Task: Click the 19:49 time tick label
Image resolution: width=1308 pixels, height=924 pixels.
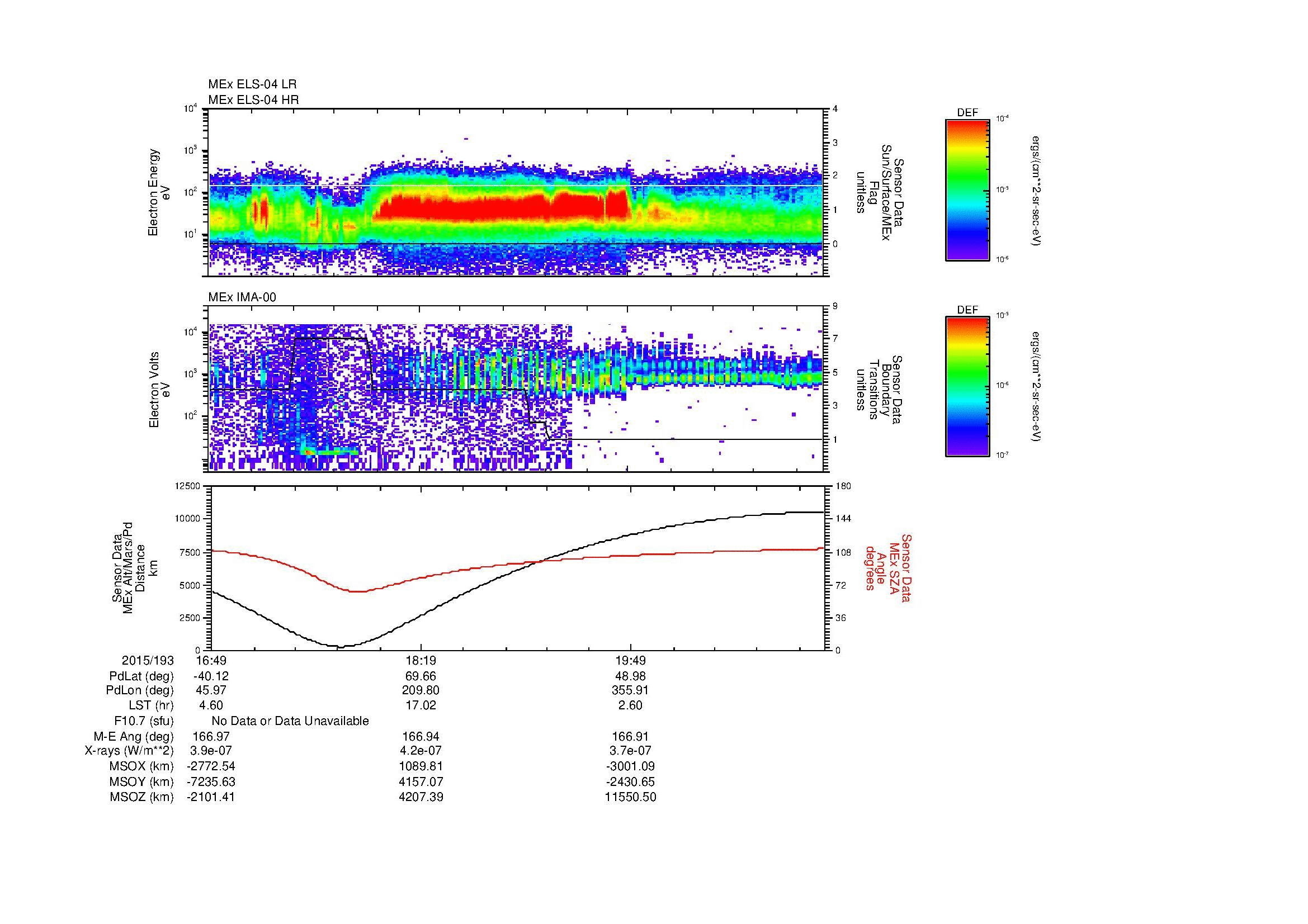Action: [x=631, y=660]
